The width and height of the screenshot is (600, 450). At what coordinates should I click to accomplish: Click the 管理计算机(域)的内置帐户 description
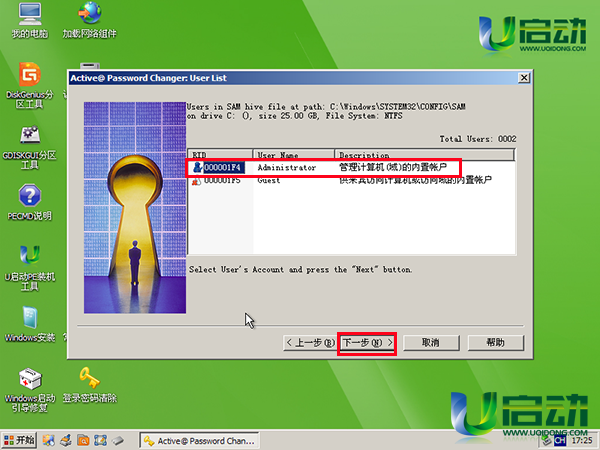point(393,167)
